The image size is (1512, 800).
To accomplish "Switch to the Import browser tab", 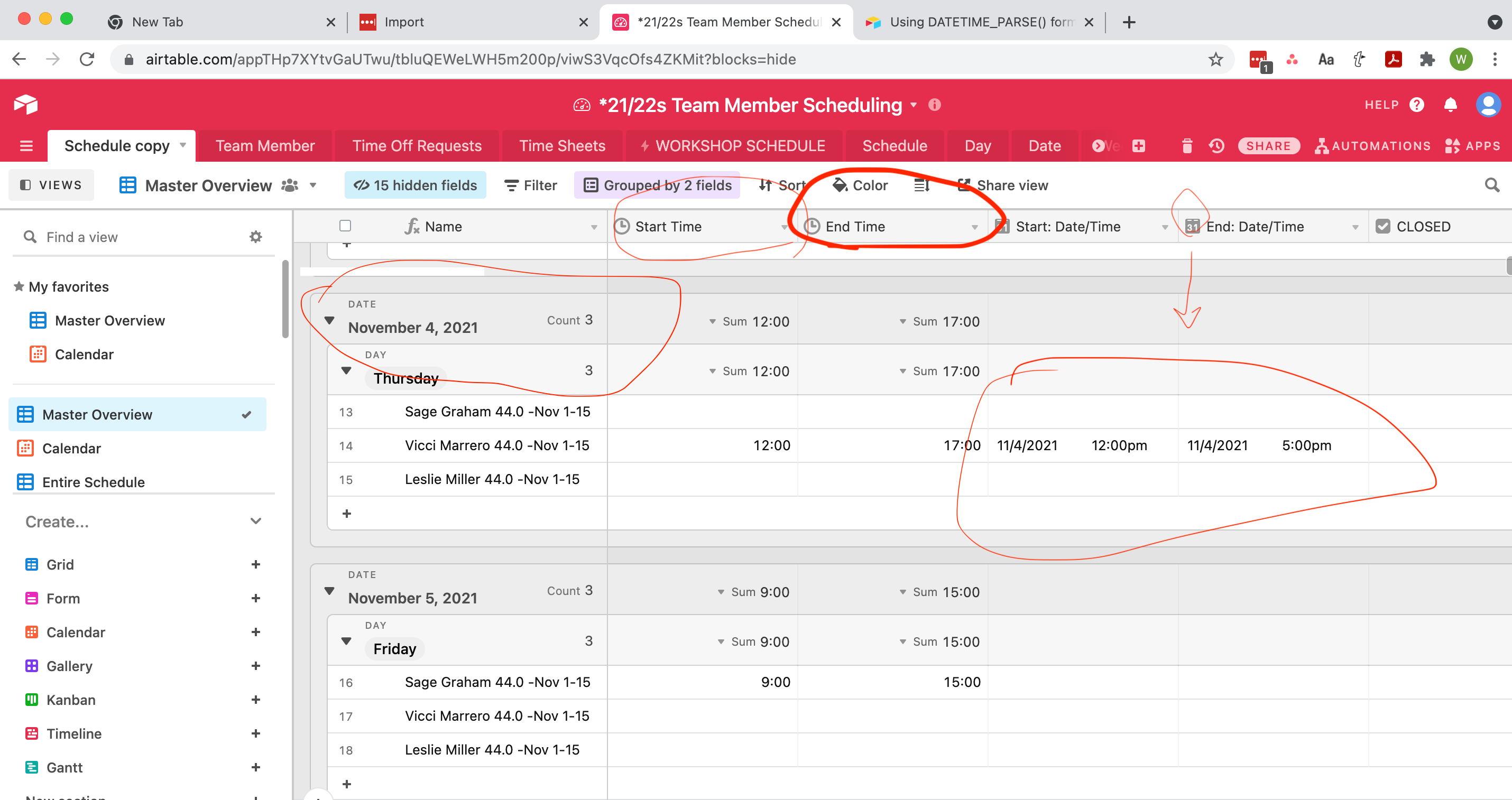I will (473, 22).
